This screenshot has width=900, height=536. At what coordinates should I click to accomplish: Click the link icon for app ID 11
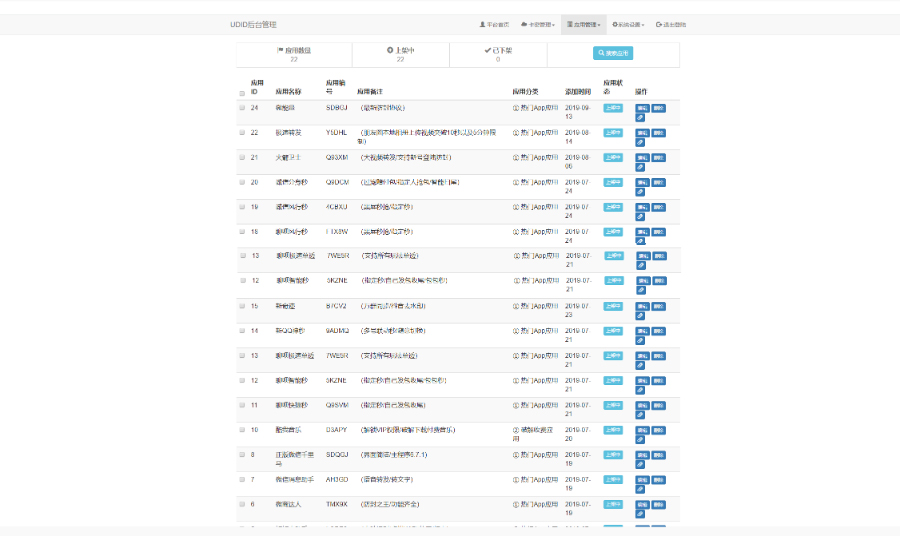pos(640,416)
